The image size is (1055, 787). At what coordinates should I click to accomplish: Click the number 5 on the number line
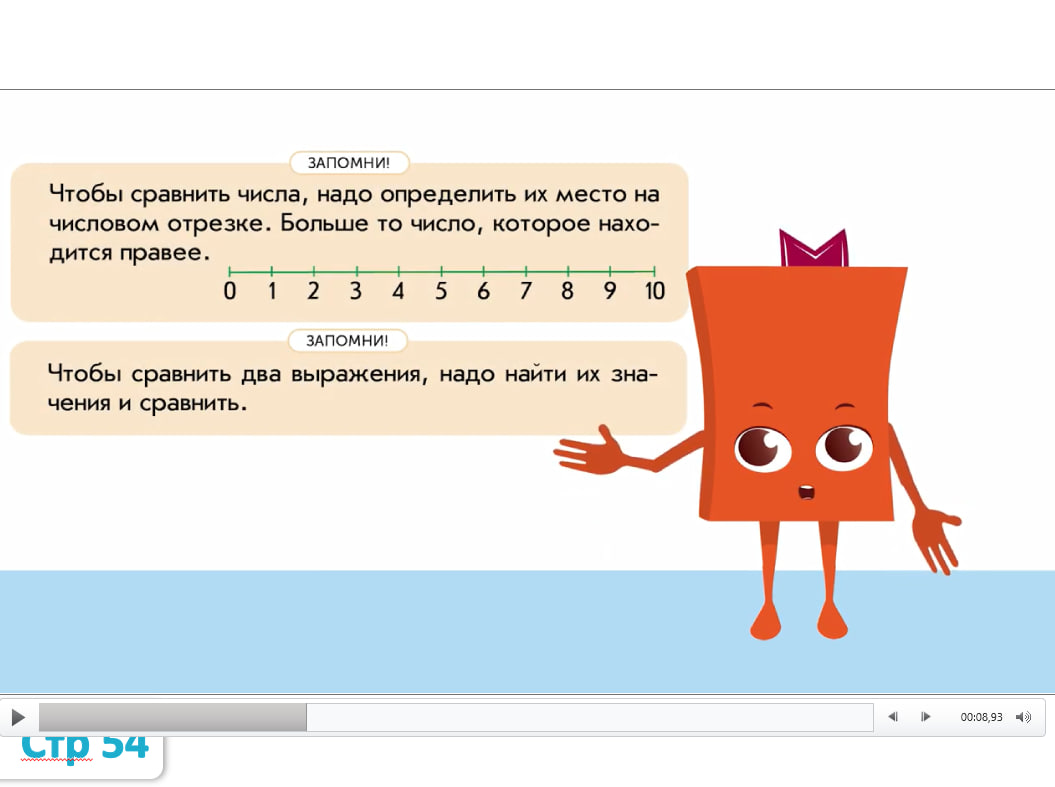pos(441,292)
